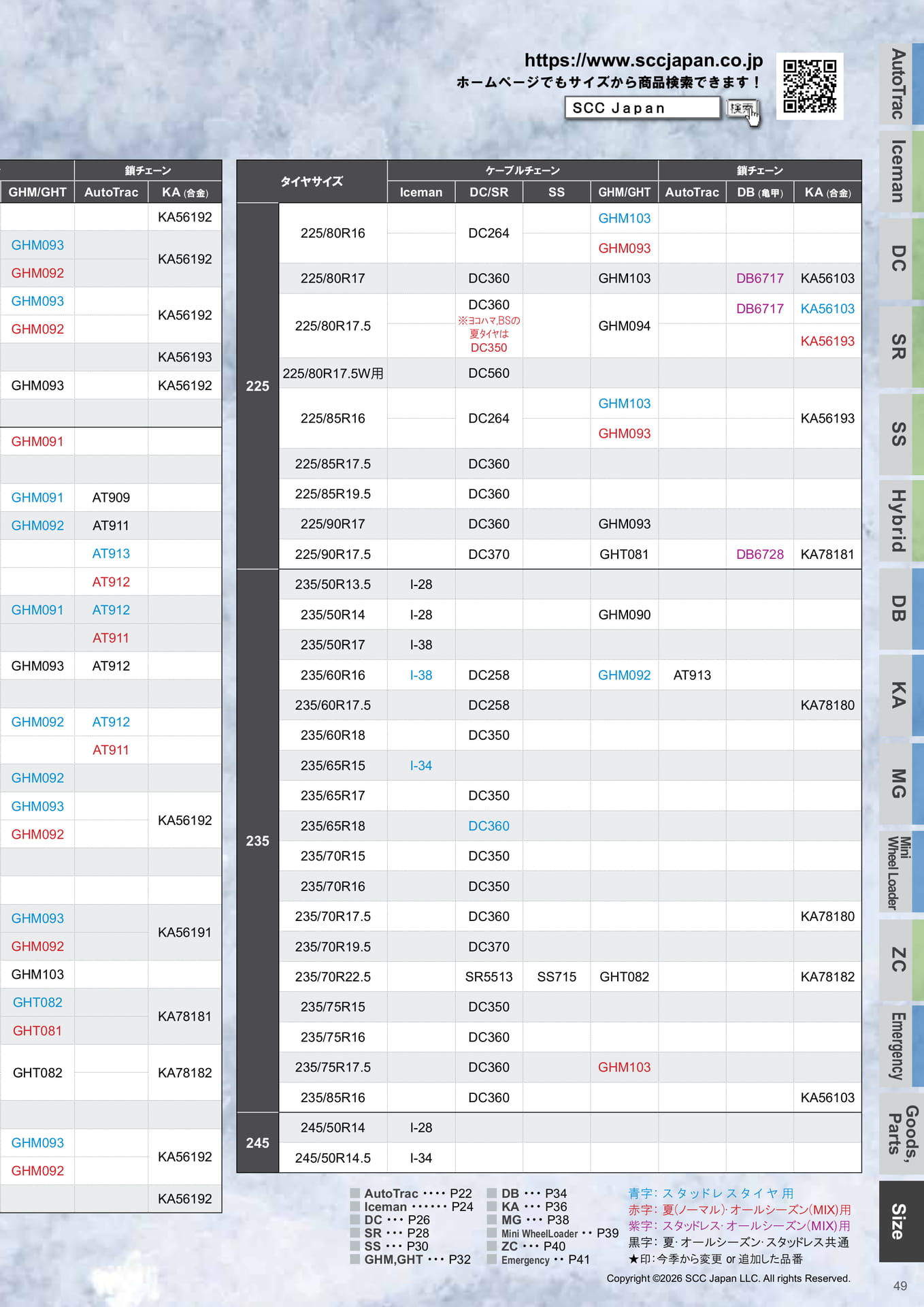Focus the SCC Japan search field
The height and width of the screenshot is (1307, 924).
click(x=642, y=108)
